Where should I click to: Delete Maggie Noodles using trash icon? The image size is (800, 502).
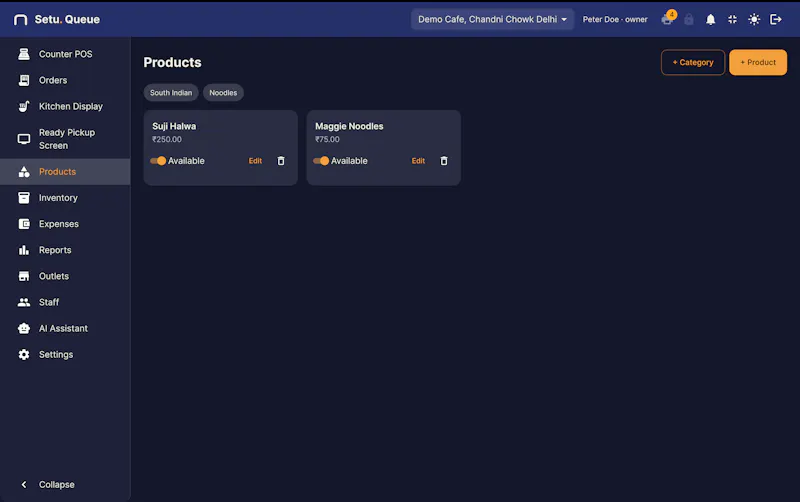(x=444, y=161)
